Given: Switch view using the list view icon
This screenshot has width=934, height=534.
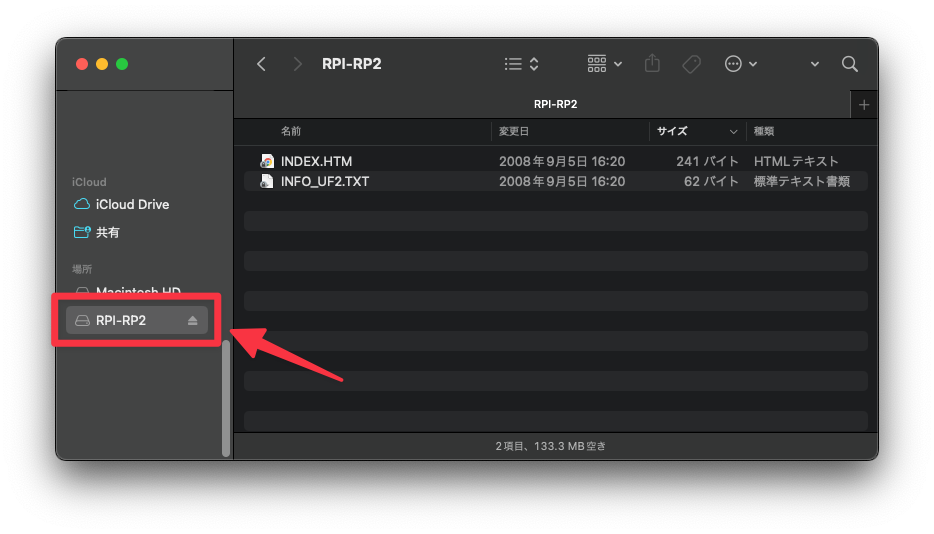Looking at the screenshot, I should coord(513,64).
